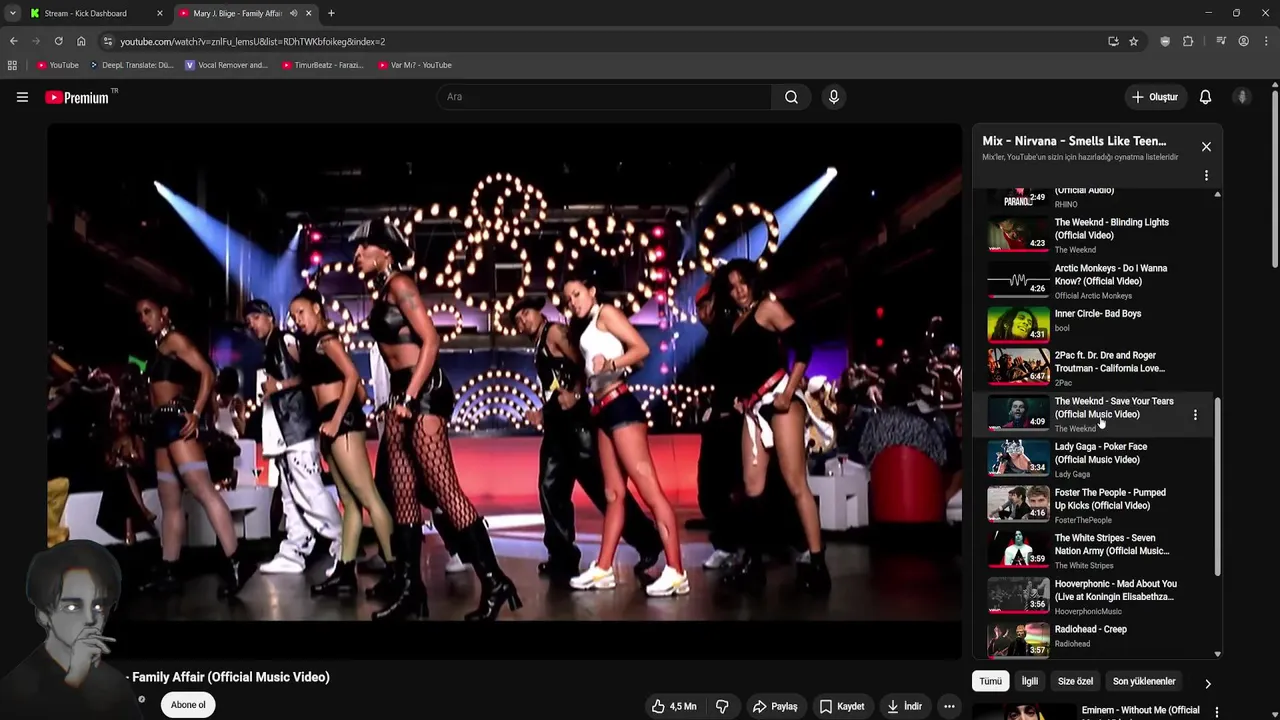Open the TimurBeatz bookmark
Image resolution: width=1280 pixels, height=720 pixels.
click(322, 65)
